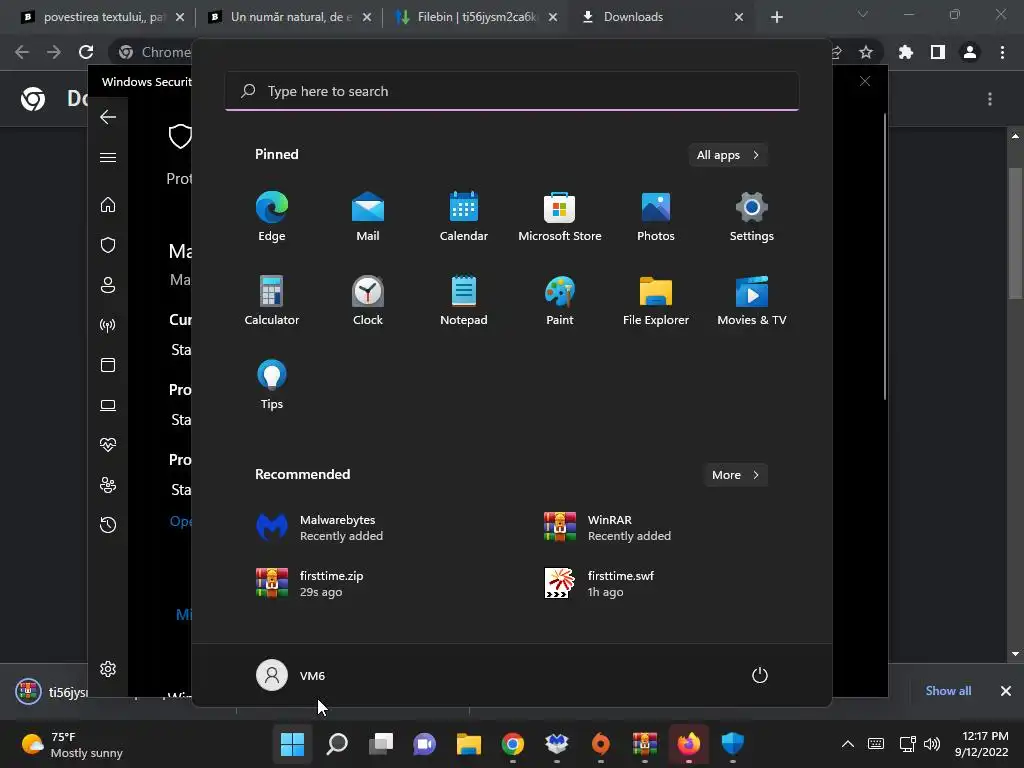Show hidden system tray icons
Screen dimensions: 1024x768
coord(848,744)
